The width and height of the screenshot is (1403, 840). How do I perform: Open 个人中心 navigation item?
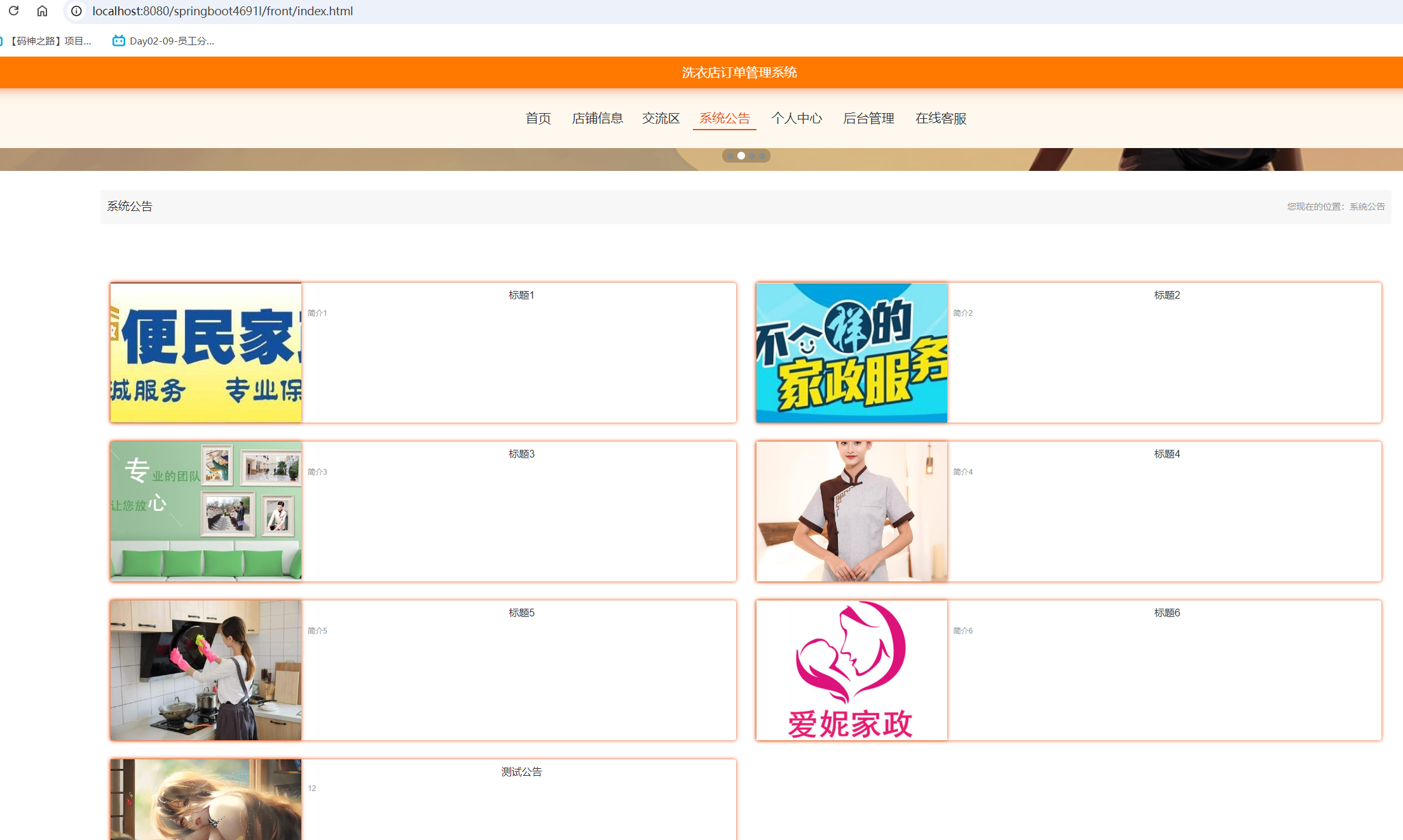[x=797, y=118]
